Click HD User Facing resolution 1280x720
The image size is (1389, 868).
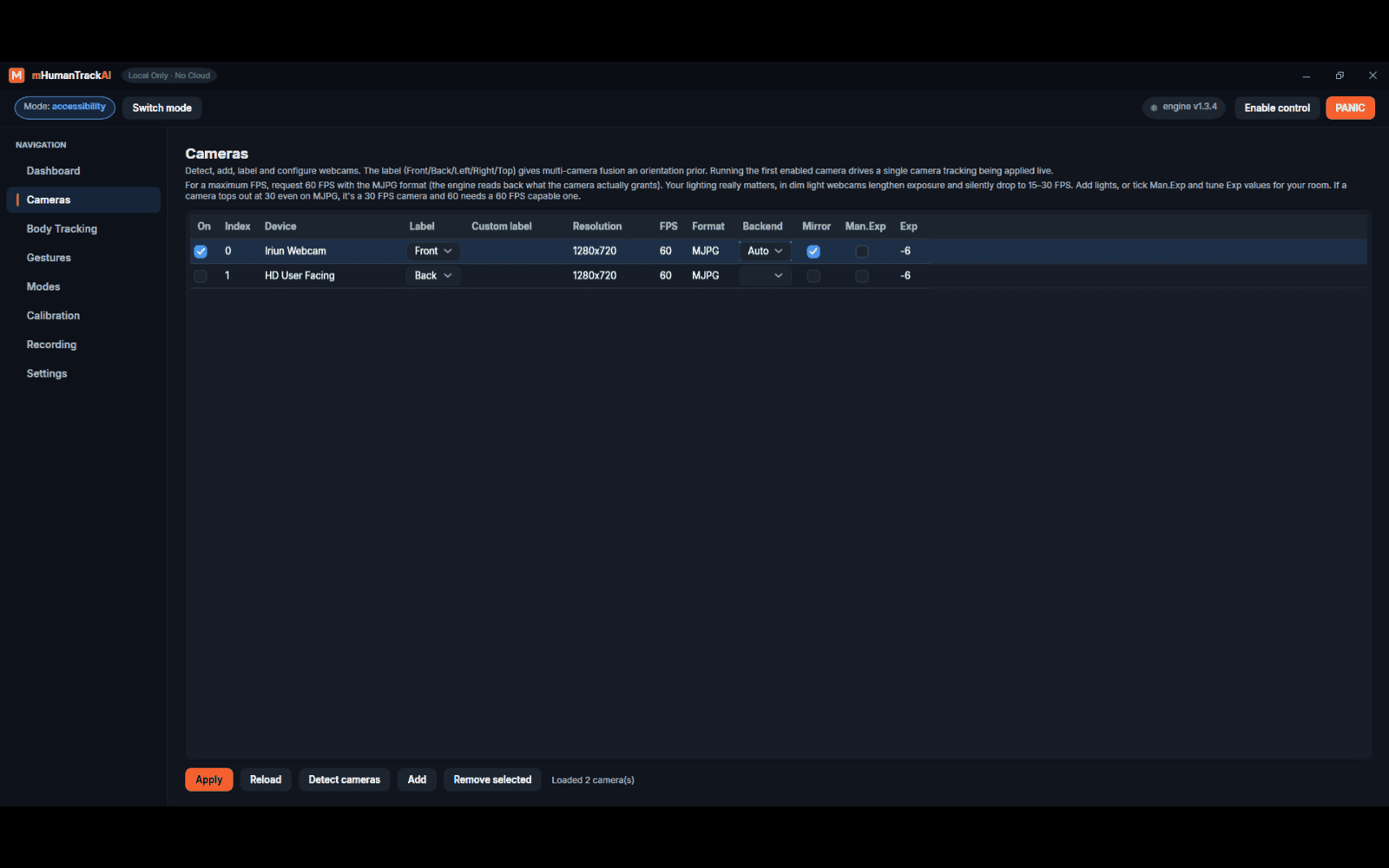pyautogui.click(x=595, y=275)
